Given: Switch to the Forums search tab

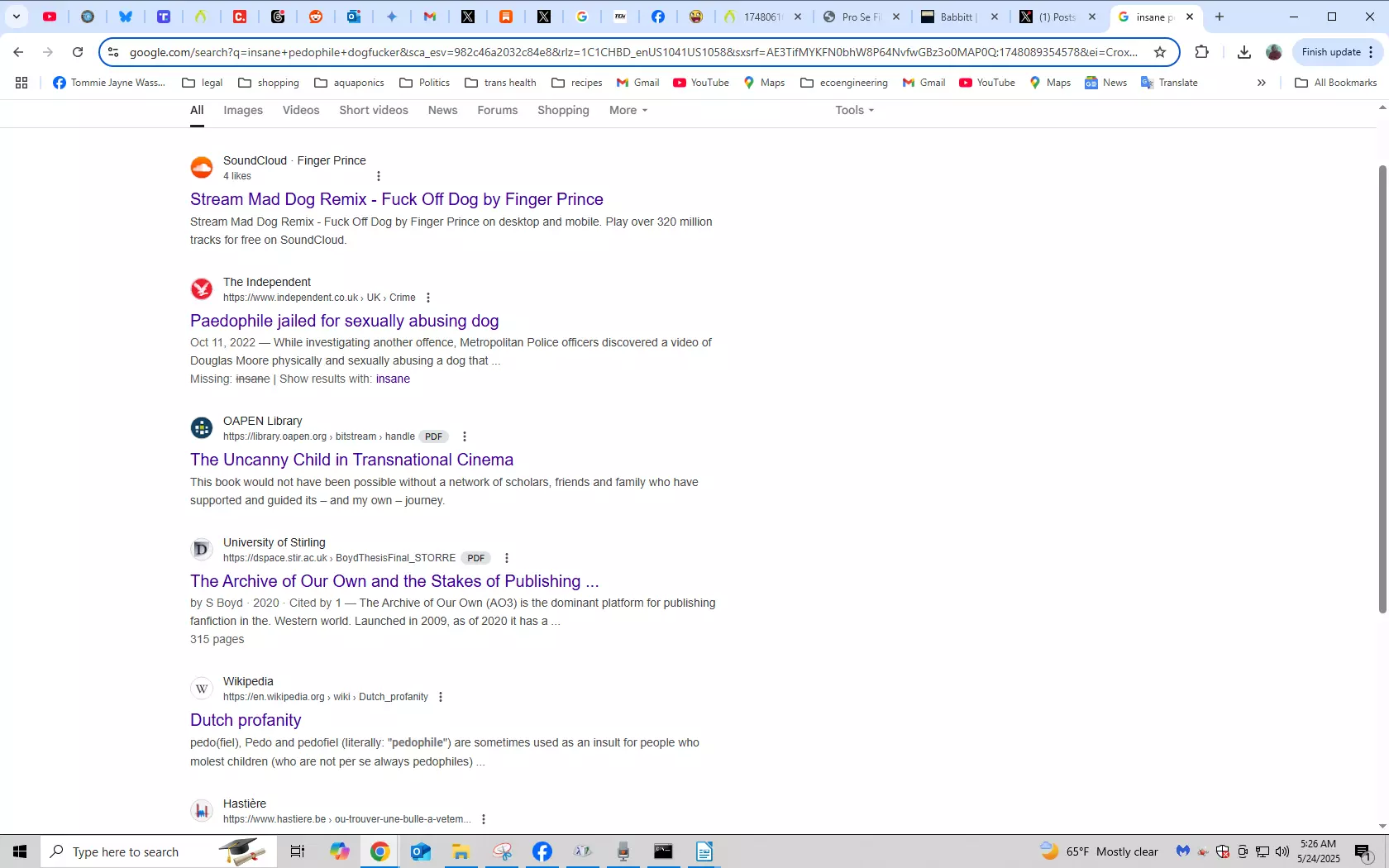Looking at the screenshot, I should pyautogui.click(x=498, y=110).
